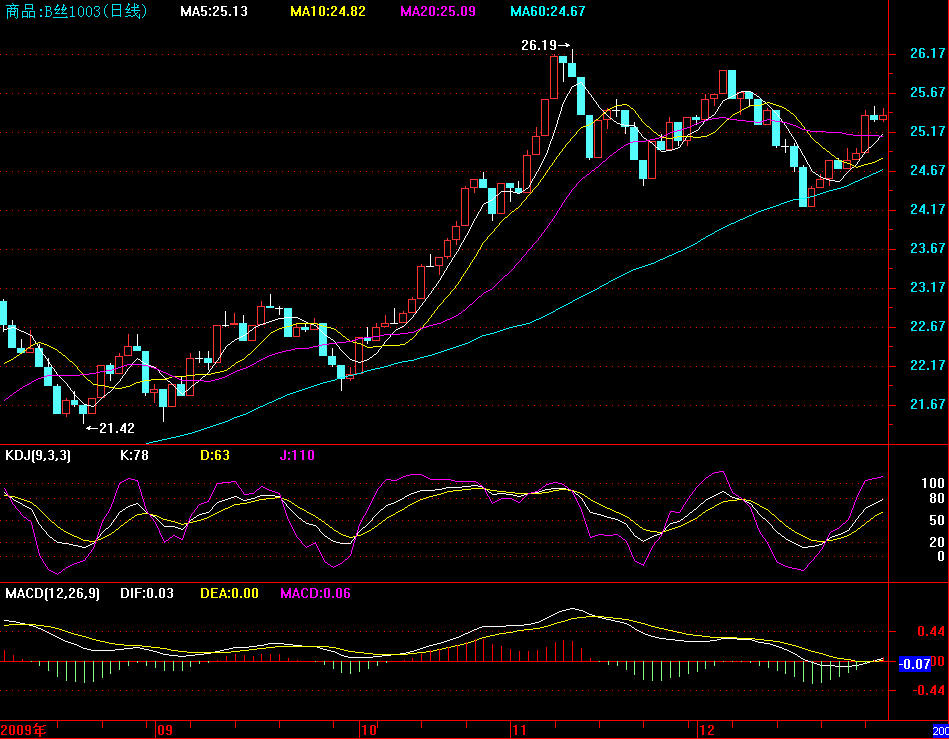The height and width of the screenshot is (739, 949).
Task: Open the KDJ(9,3,3) indicator settings label
Action: coord(38,456)
